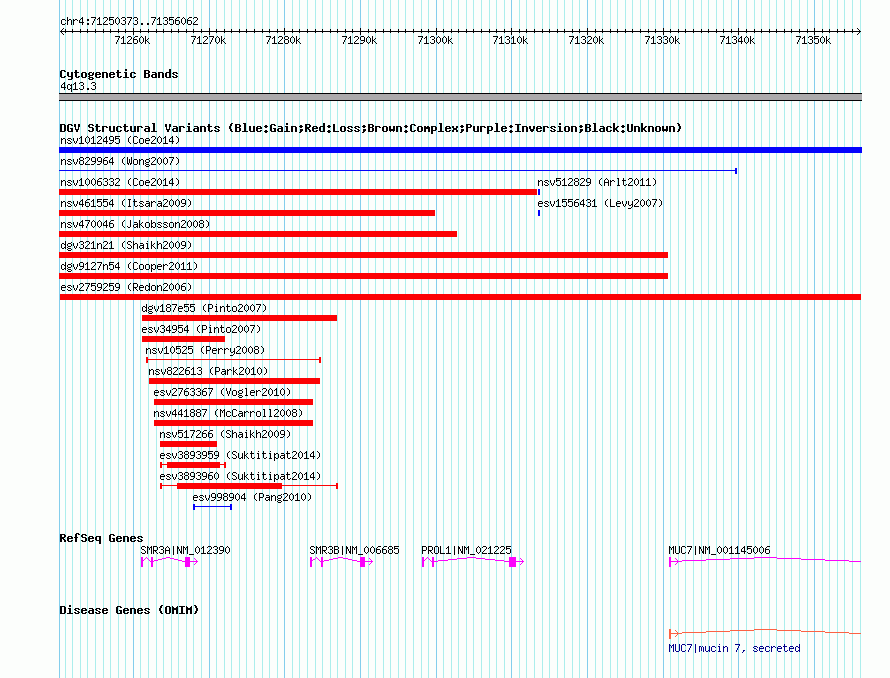Click the dgv9127n54 (Cooper2011) red bar
Screen dimensions: 890x678
click(x=363, y=276)
